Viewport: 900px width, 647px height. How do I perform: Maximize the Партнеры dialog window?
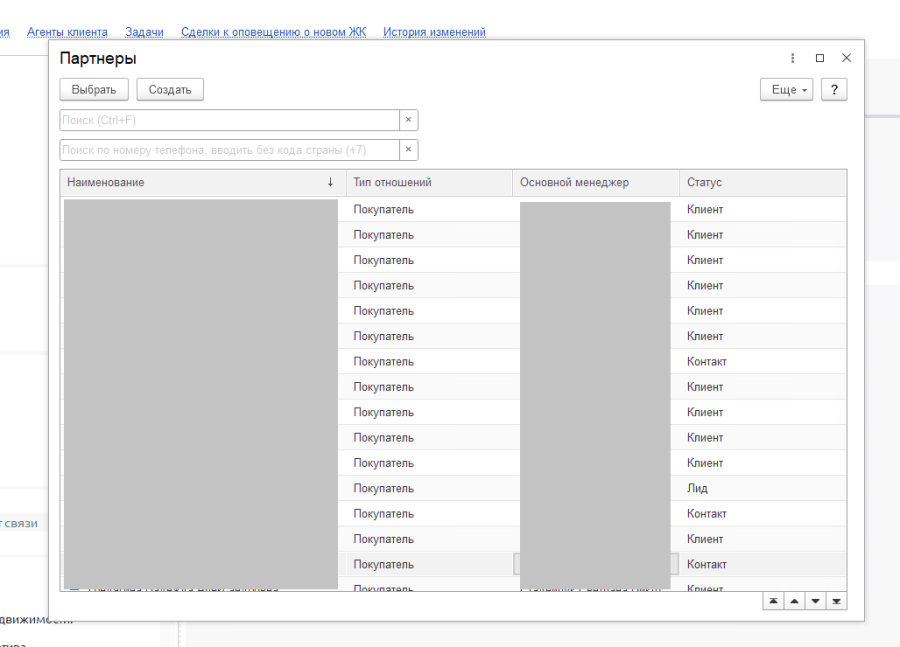click(x=820, y=58)
